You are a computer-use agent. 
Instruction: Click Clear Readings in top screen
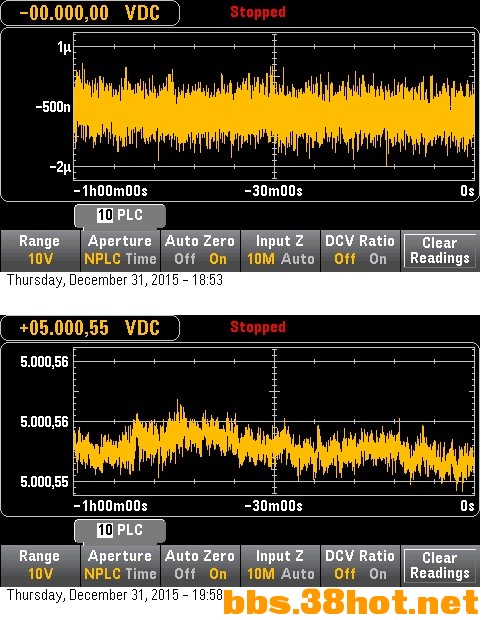point(440,250)
